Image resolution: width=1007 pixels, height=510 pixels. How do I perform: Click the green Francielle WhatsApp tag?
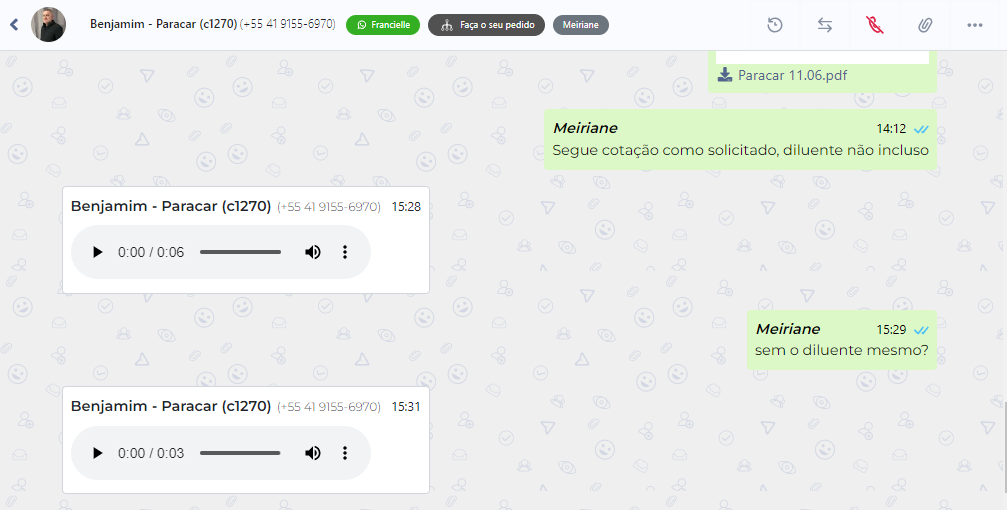pyautogui.click(x=383, y=25)
